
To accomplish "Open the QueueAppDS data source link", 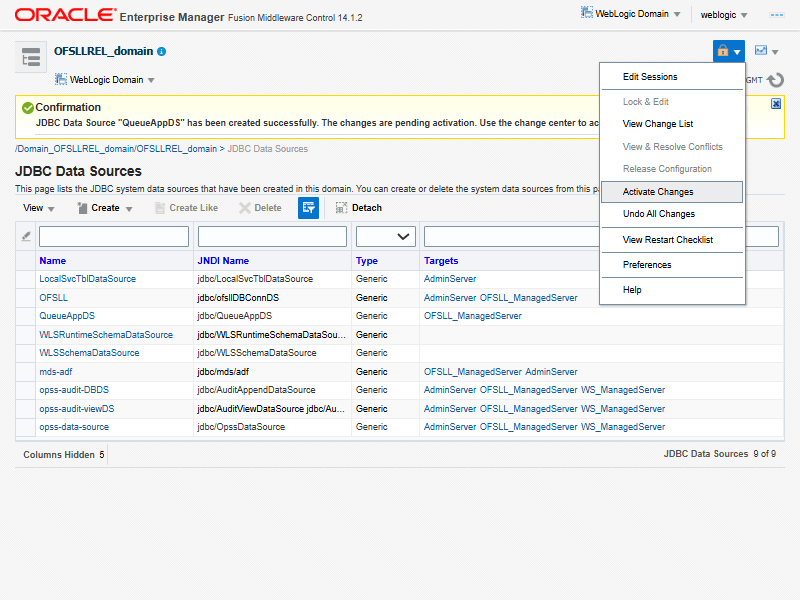I will 67,316.
